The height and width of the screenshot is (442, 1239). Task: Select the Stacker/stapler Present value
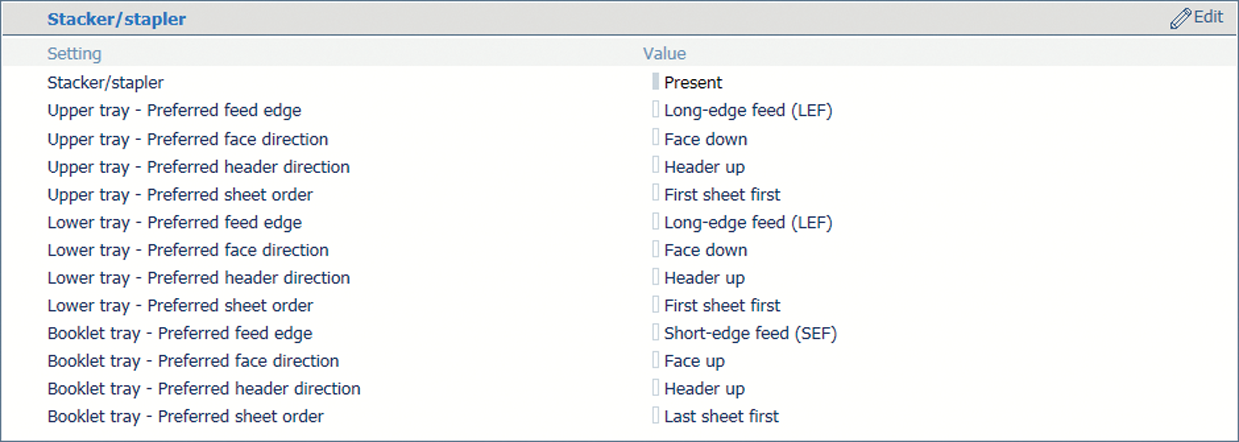[693, 83]
